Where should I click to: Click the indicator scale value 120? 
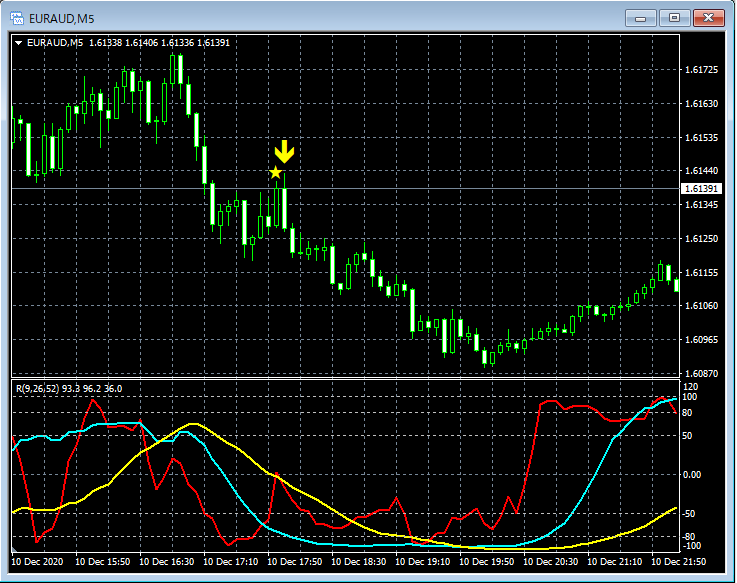(690, 386)
